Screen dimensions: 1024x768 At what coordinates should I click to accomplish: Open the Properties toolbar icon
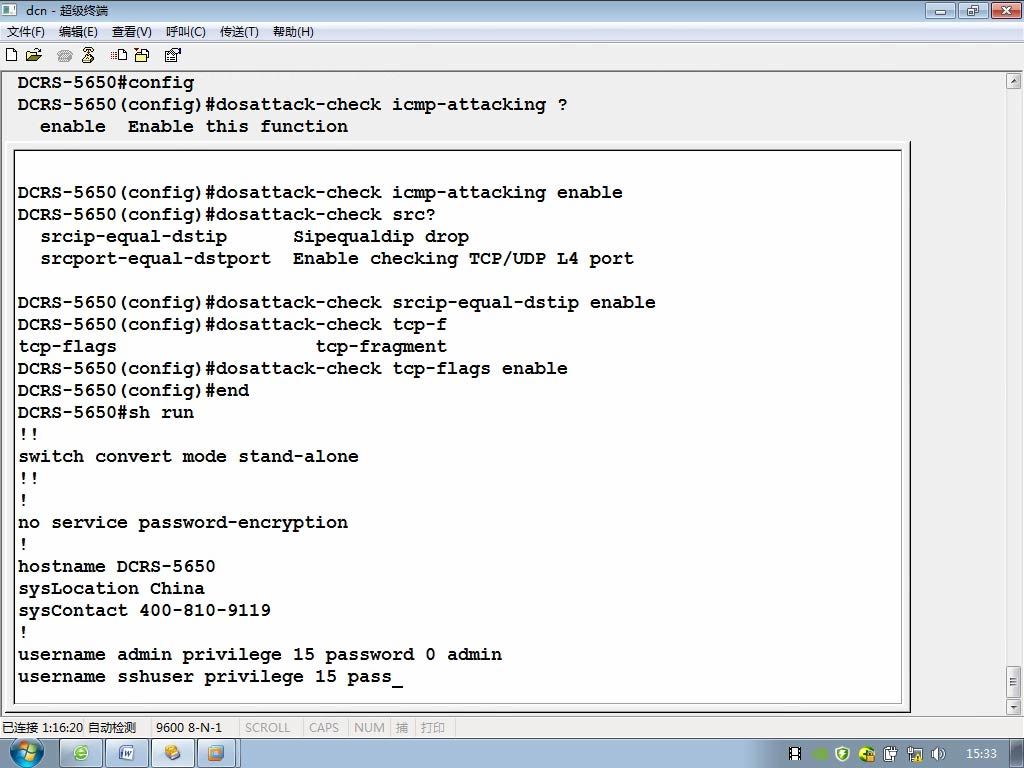172,55
